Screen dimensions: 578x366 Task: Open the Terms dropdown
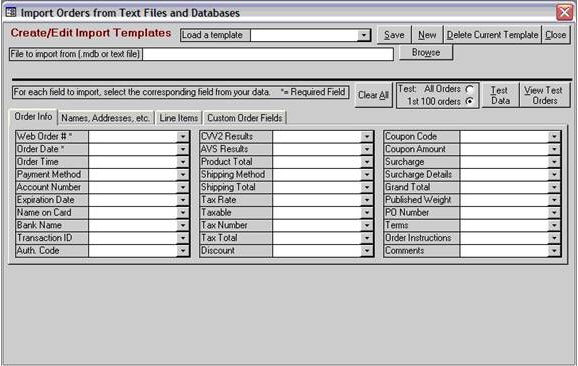click(x=554, y=225)
